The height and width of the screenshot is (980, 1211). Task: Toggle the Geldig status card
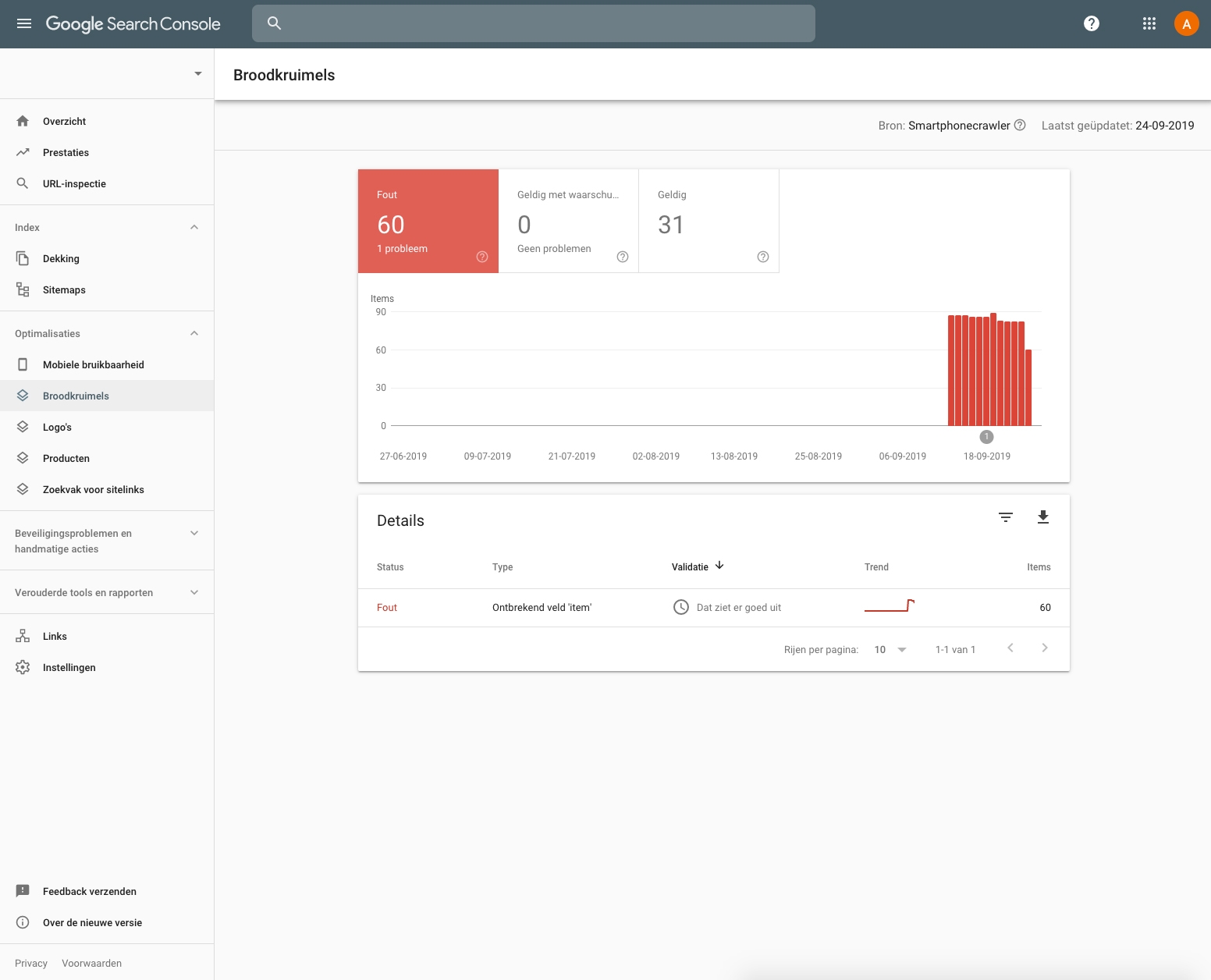[709, 221]
